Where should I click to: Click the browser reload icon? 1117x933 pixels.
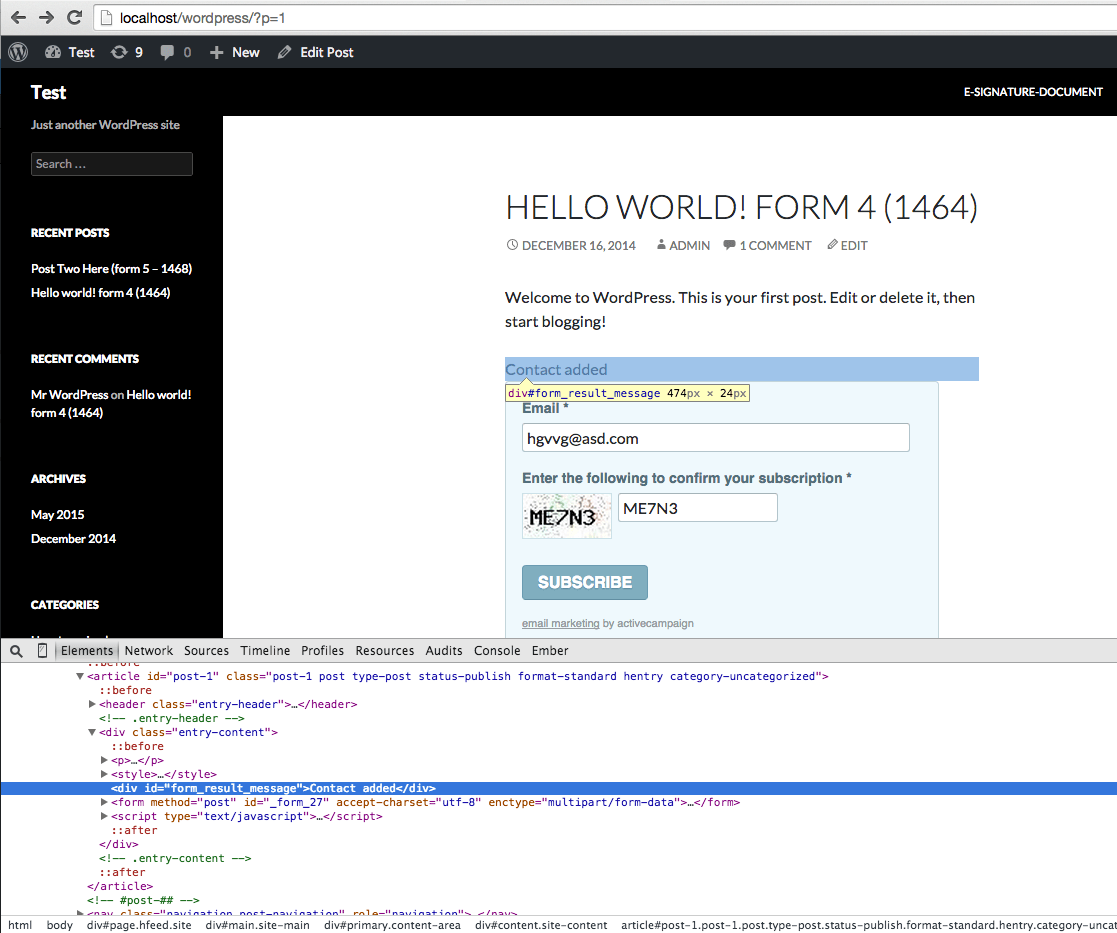coord(74,18)
